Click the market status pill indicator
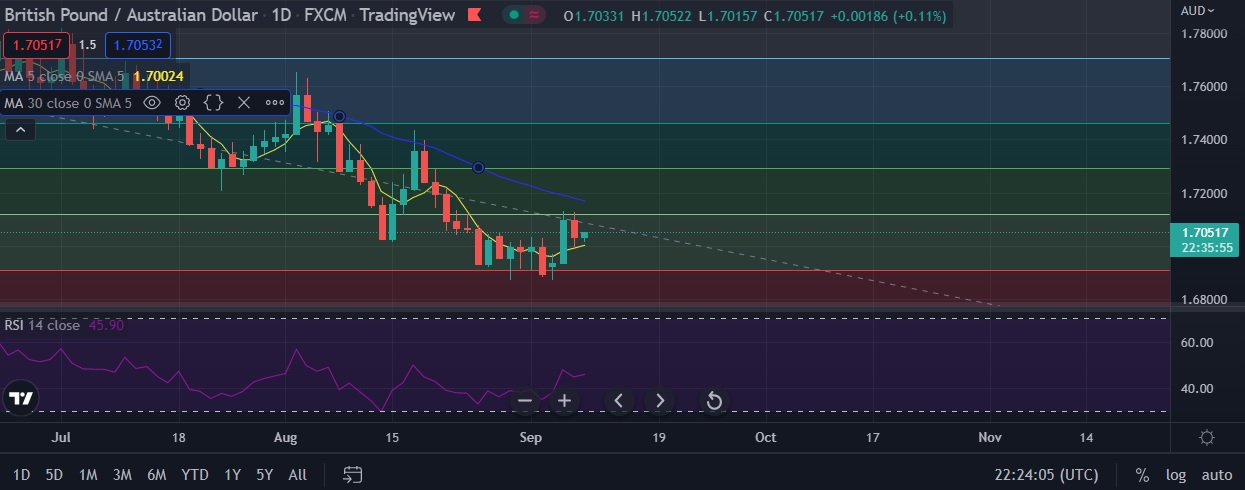1245x490 pixels. point(524,15)
